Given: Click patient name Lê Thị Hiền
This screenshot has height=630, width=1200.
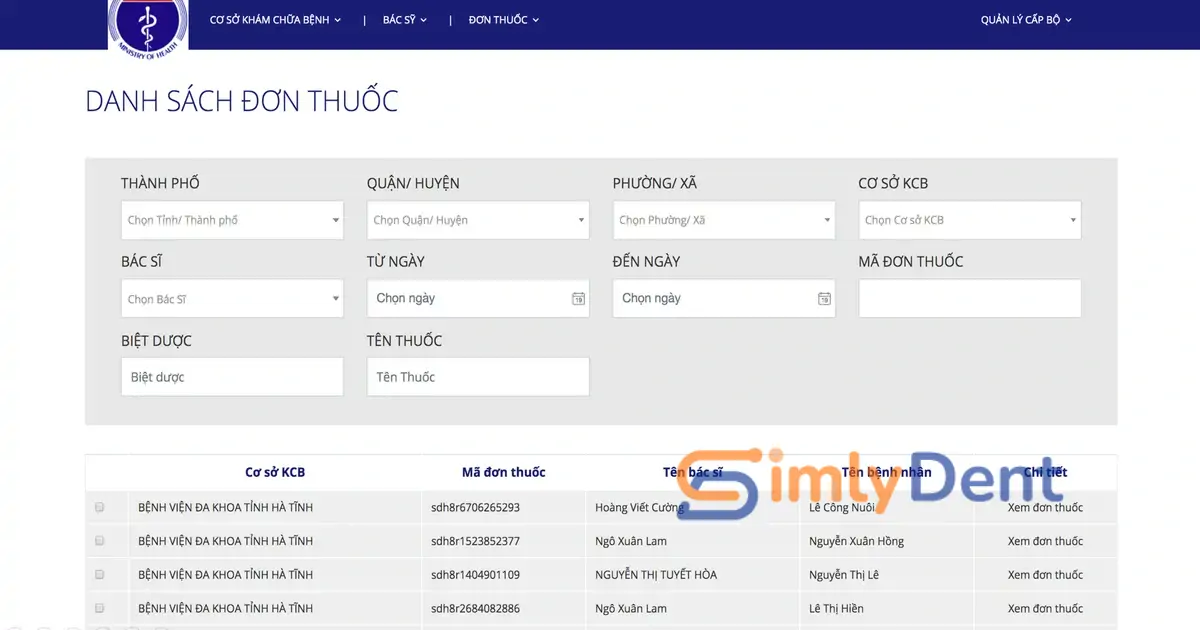Looking at the screenshot, I should click(x=837, y=608).
